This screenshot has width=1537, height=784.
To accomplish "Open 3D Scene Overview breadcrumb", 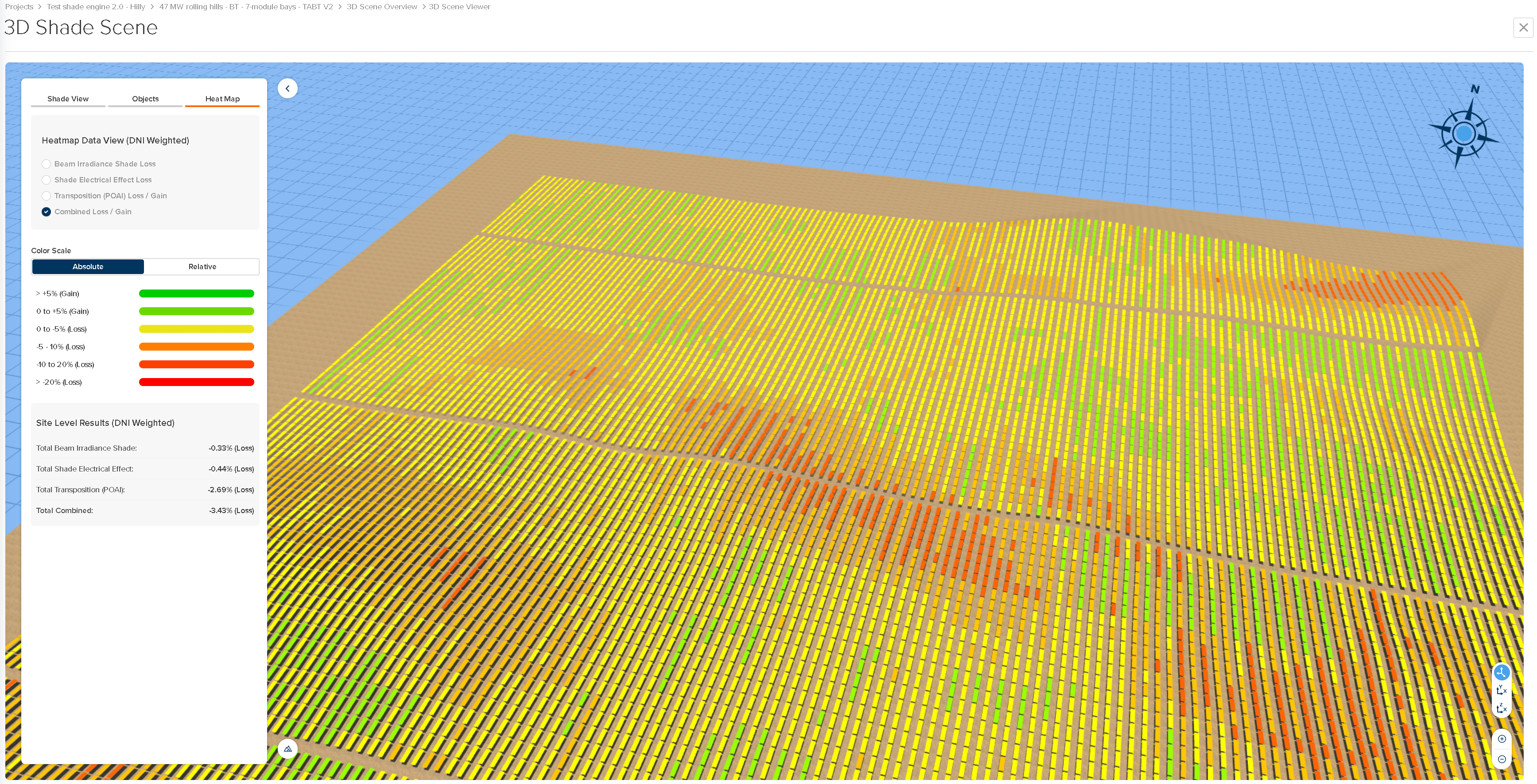I will pos(382,7).
